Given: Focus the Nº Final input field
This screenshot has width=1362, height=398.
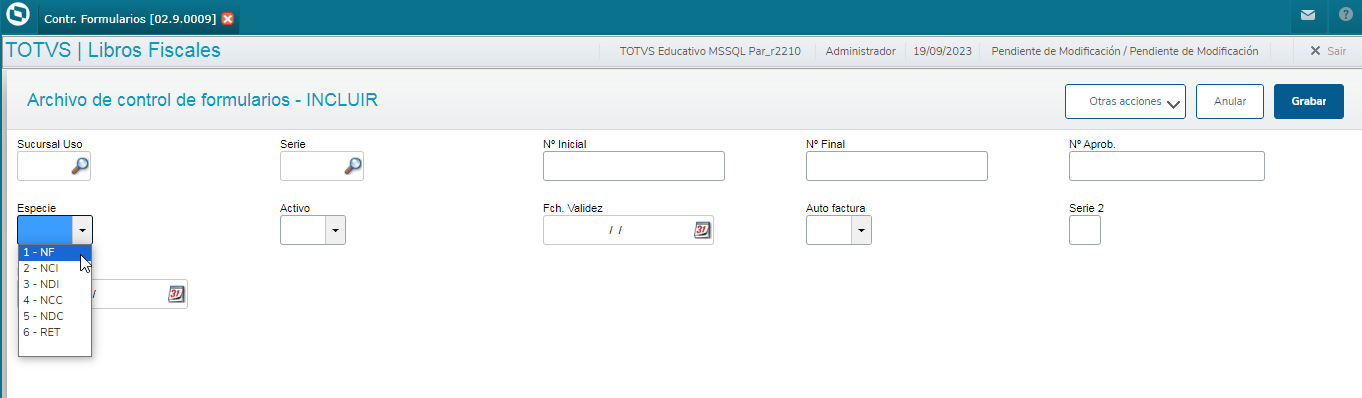Looking at the screenshot, I should pos(897,167).
